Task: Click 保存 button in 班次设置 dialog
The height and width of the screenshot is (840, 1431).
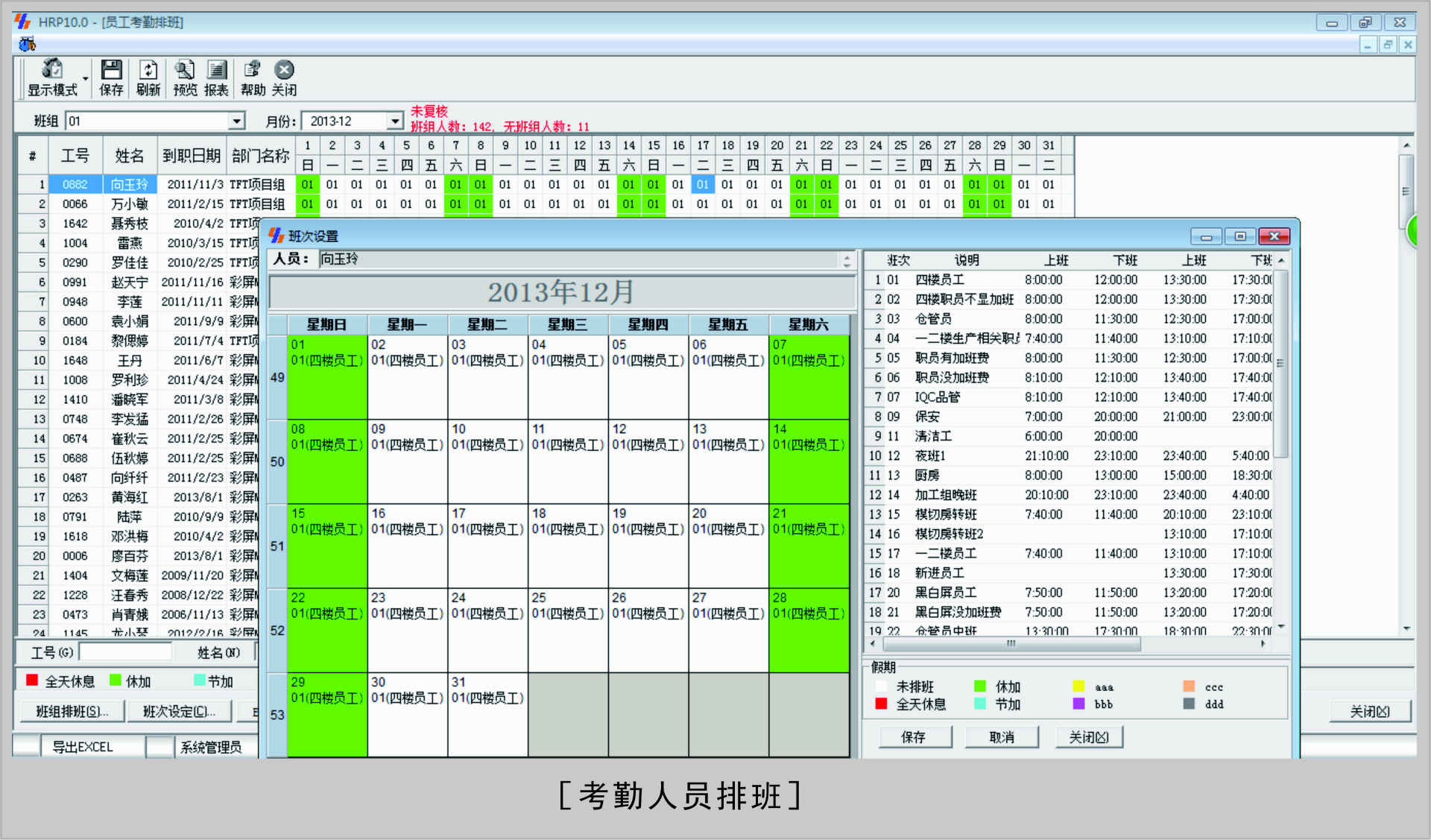Action: coord(914,737)
